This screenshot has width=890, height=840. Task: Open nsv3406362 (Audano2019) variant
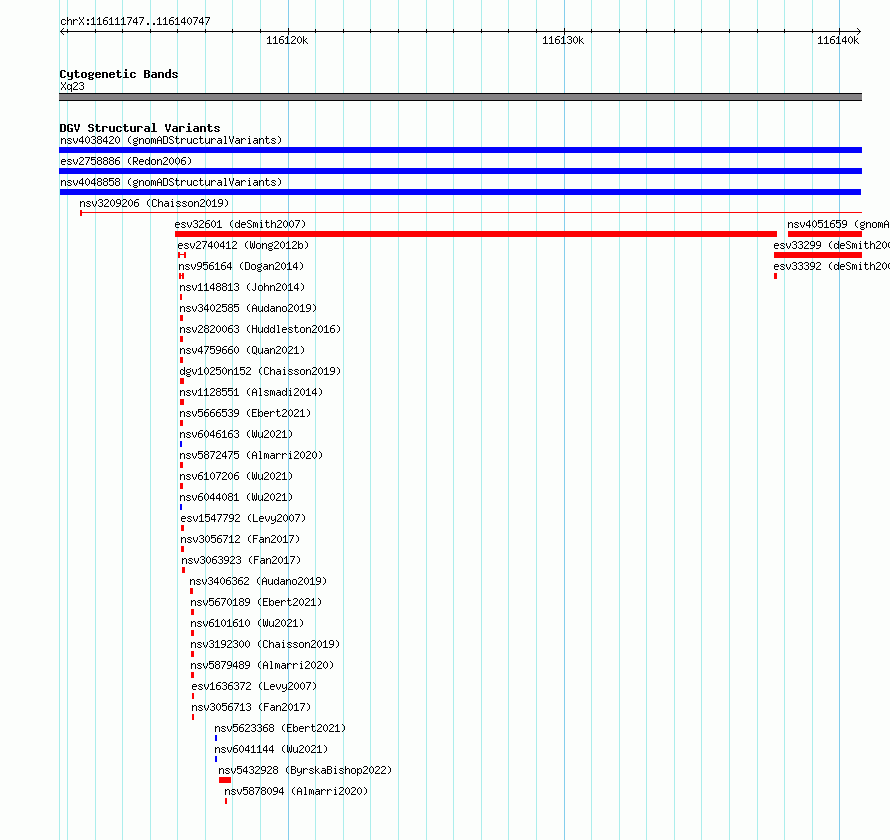258,581
